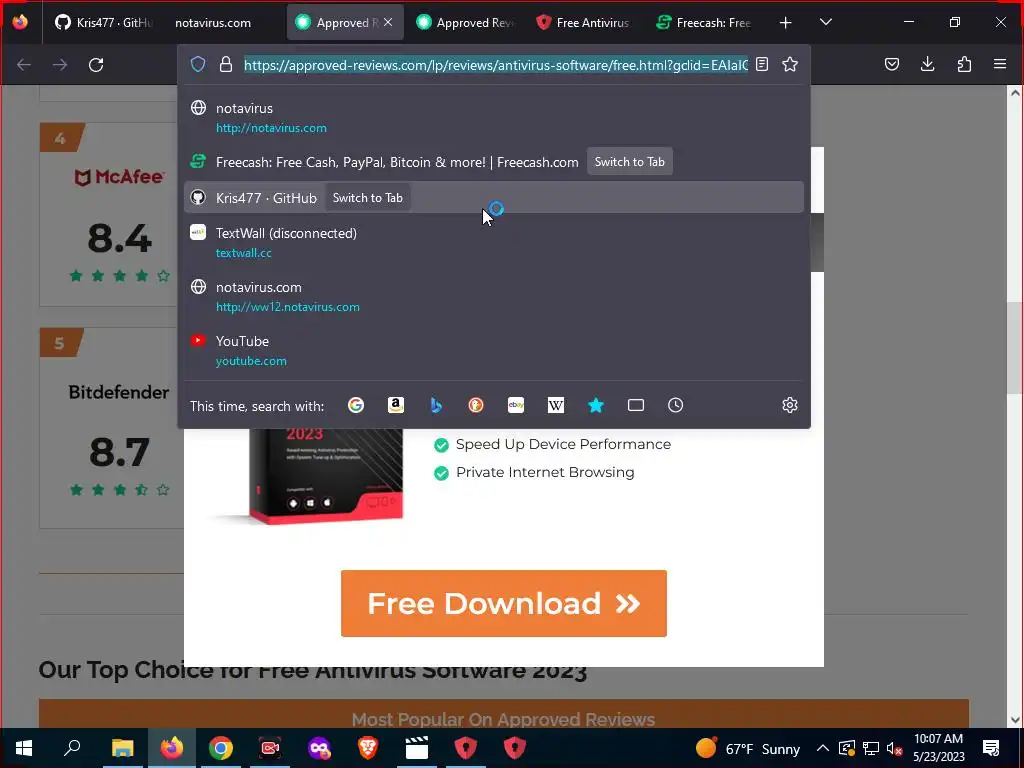Show hidden system tray icons

click(x=823, y=748)
